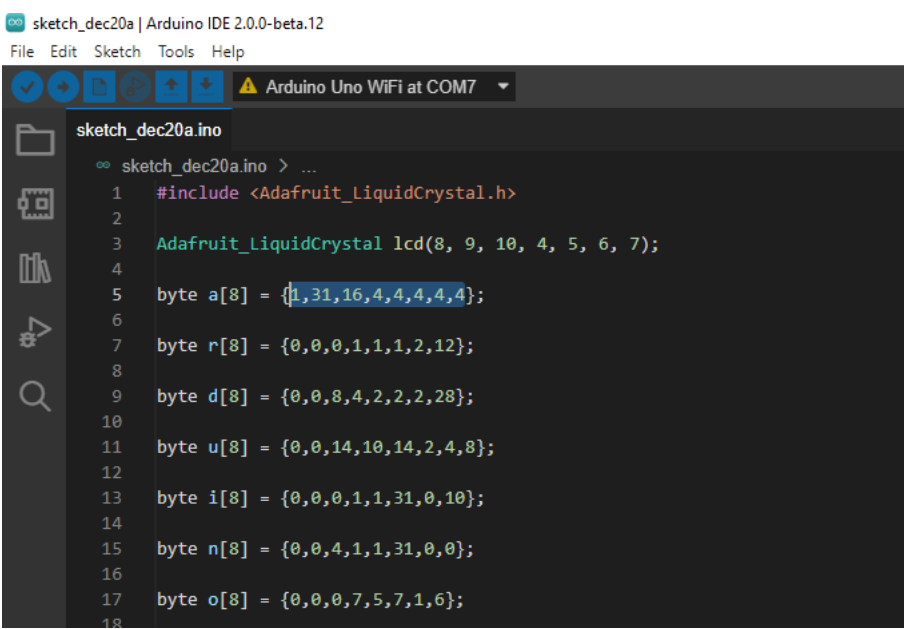Click the Open sketch up-arrow icon
Image resolution: width=907 pixels, height=629 pixels.
(x=171, y=88)
